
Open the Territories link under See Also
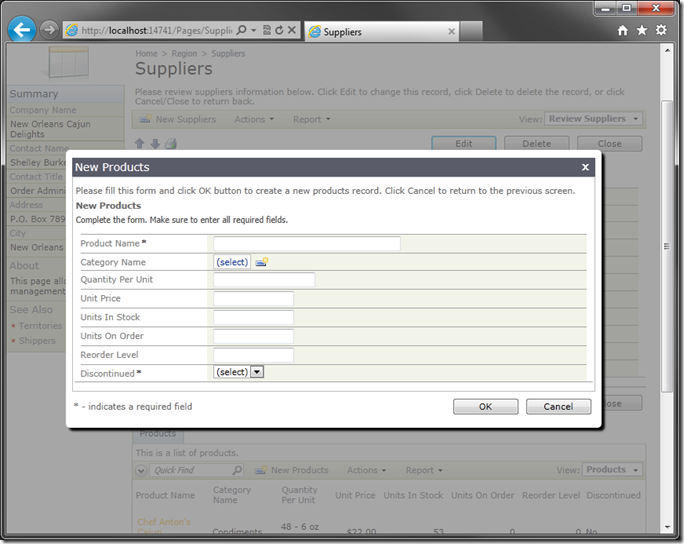pos(40,325)
